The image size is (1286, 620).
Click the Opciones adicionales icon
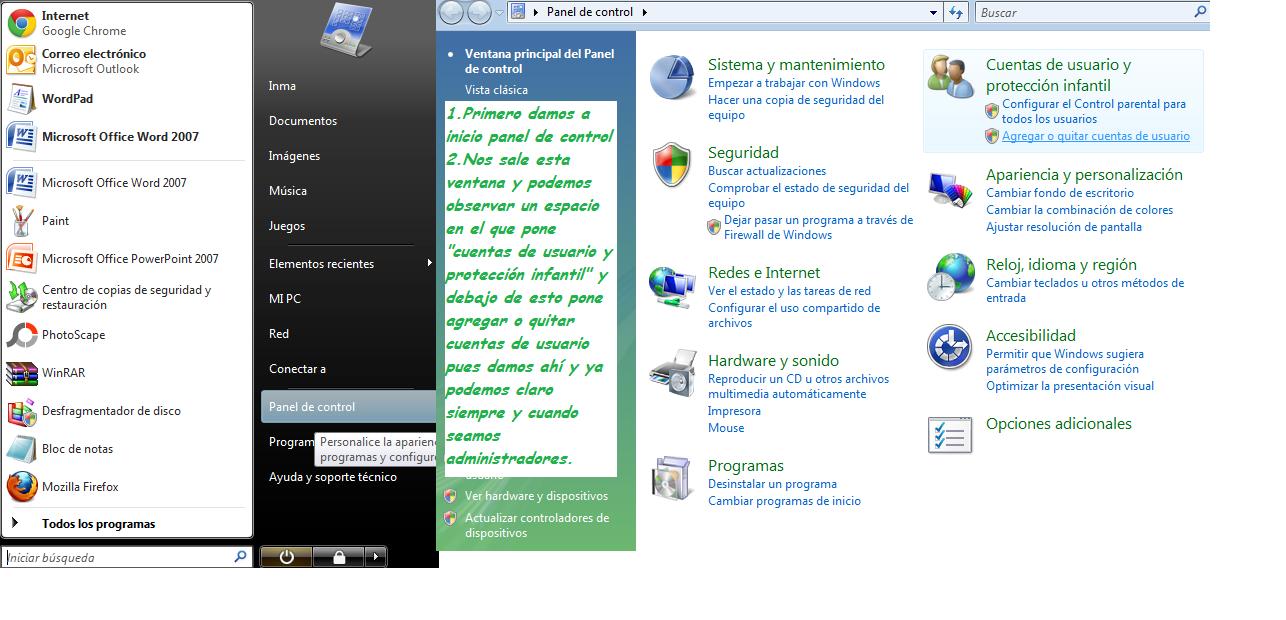click(x=950, y=435)
